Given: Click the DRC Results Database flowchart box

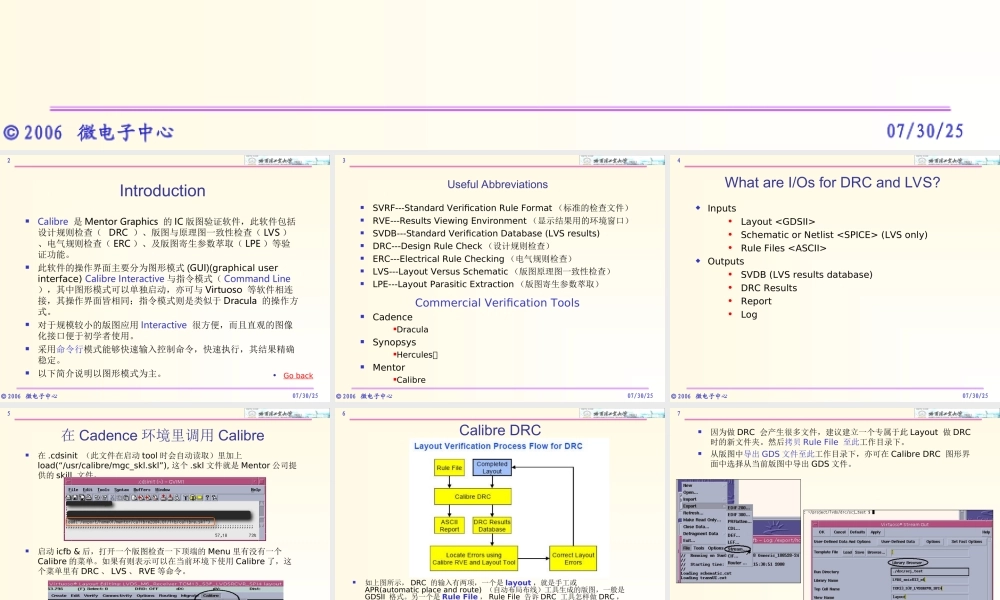Looking at the screenshot, I should [x=492, y=525].
